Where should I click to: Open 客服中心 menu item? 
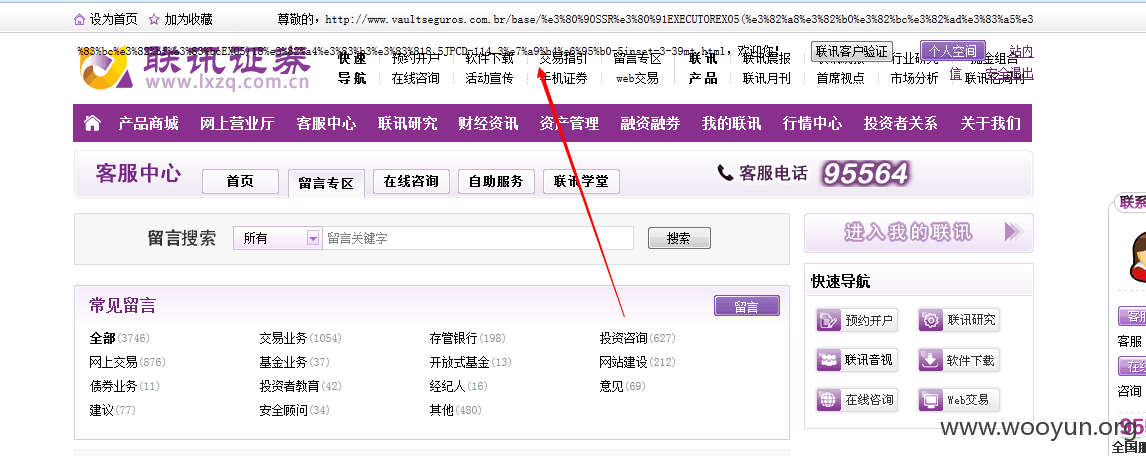pos(326,124)
